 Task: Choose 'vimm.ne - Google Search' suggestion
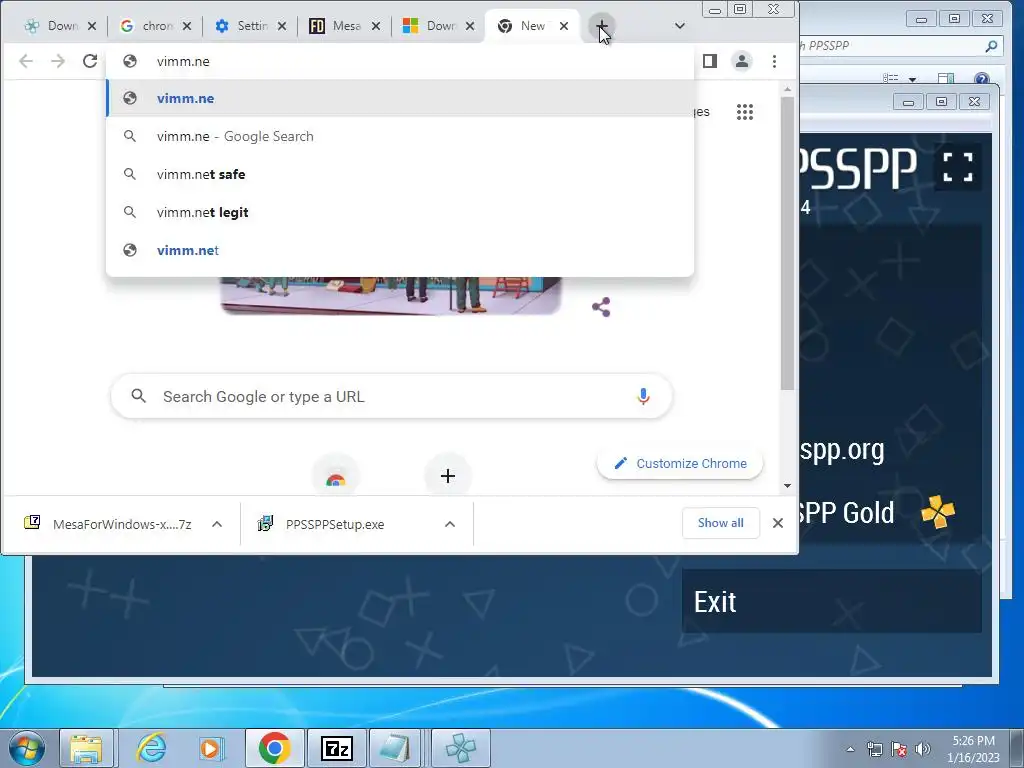(400, 136)
